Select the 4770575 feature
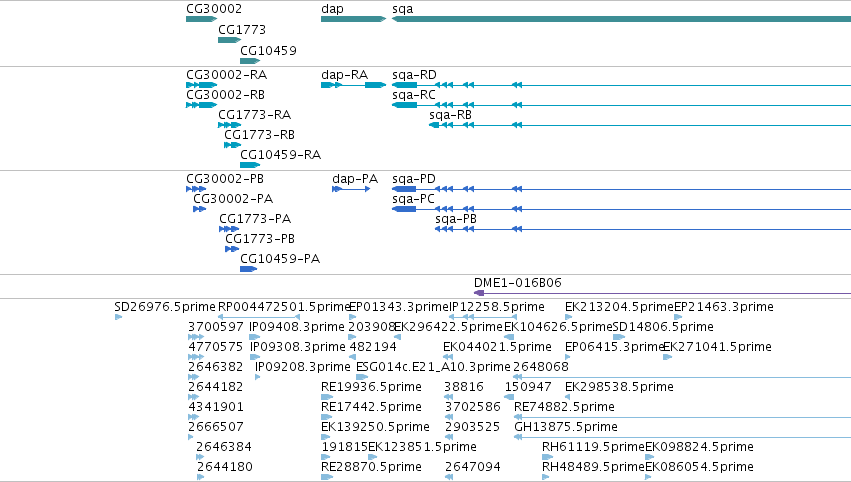Screen dimensions: 851x482 pos(215,347)
